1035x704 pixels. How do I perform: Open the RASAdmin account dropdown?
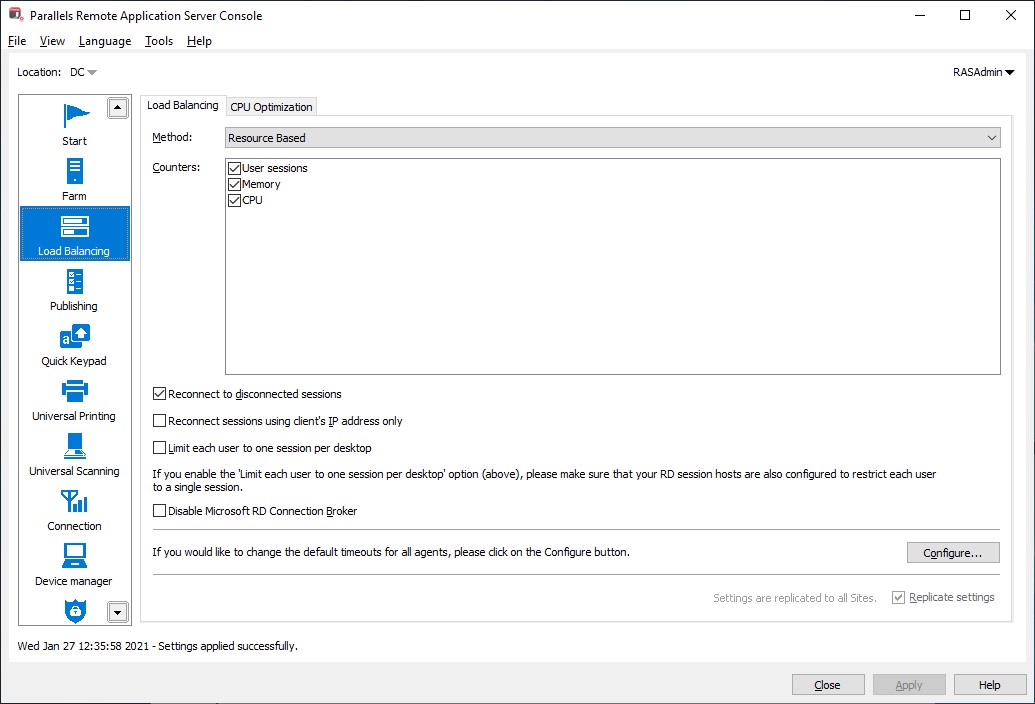tap(984, 73)
